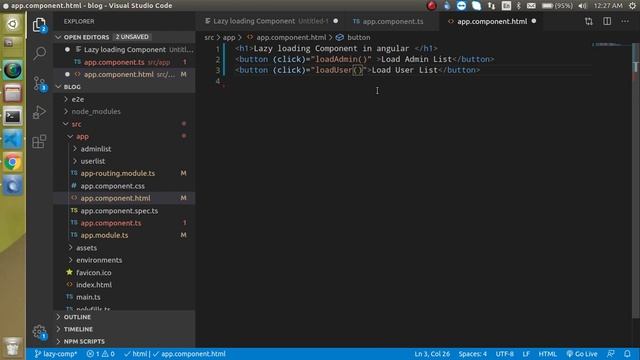Open the Ubuntu dash search at the dock's top
The image size is (640, 360).
pos(13,24)
